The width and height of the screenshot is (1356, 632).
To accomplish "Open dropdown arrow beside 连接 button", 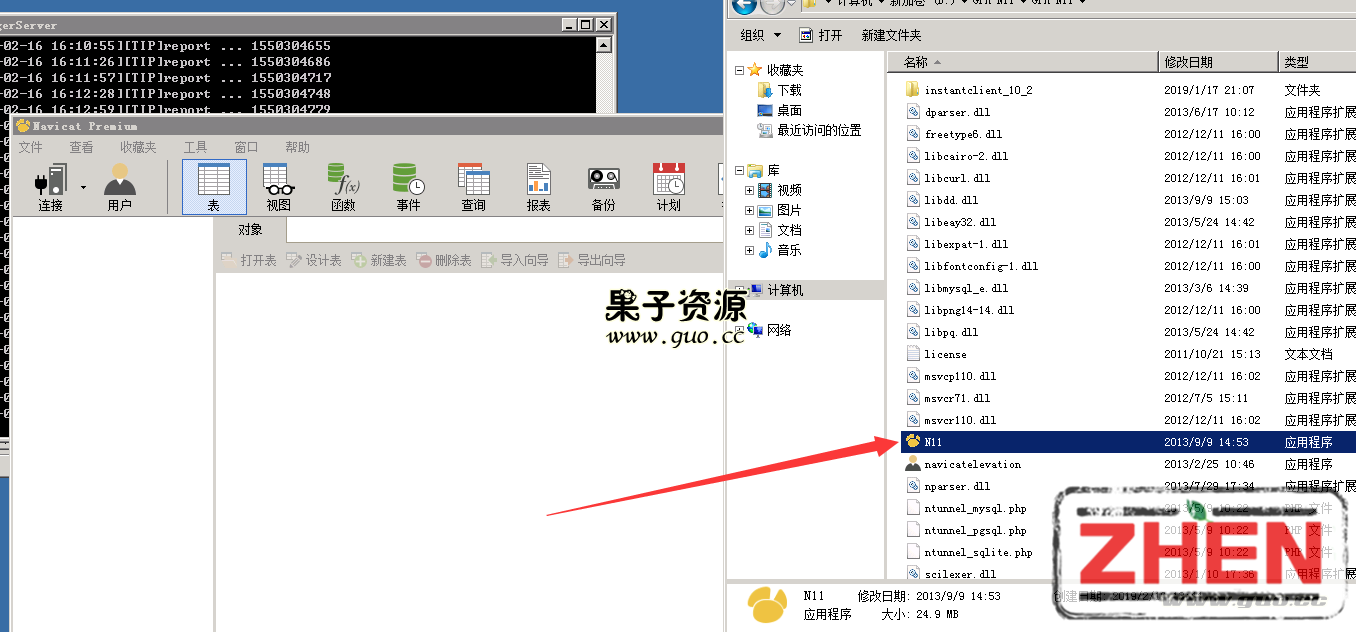I will click(83, 187).
